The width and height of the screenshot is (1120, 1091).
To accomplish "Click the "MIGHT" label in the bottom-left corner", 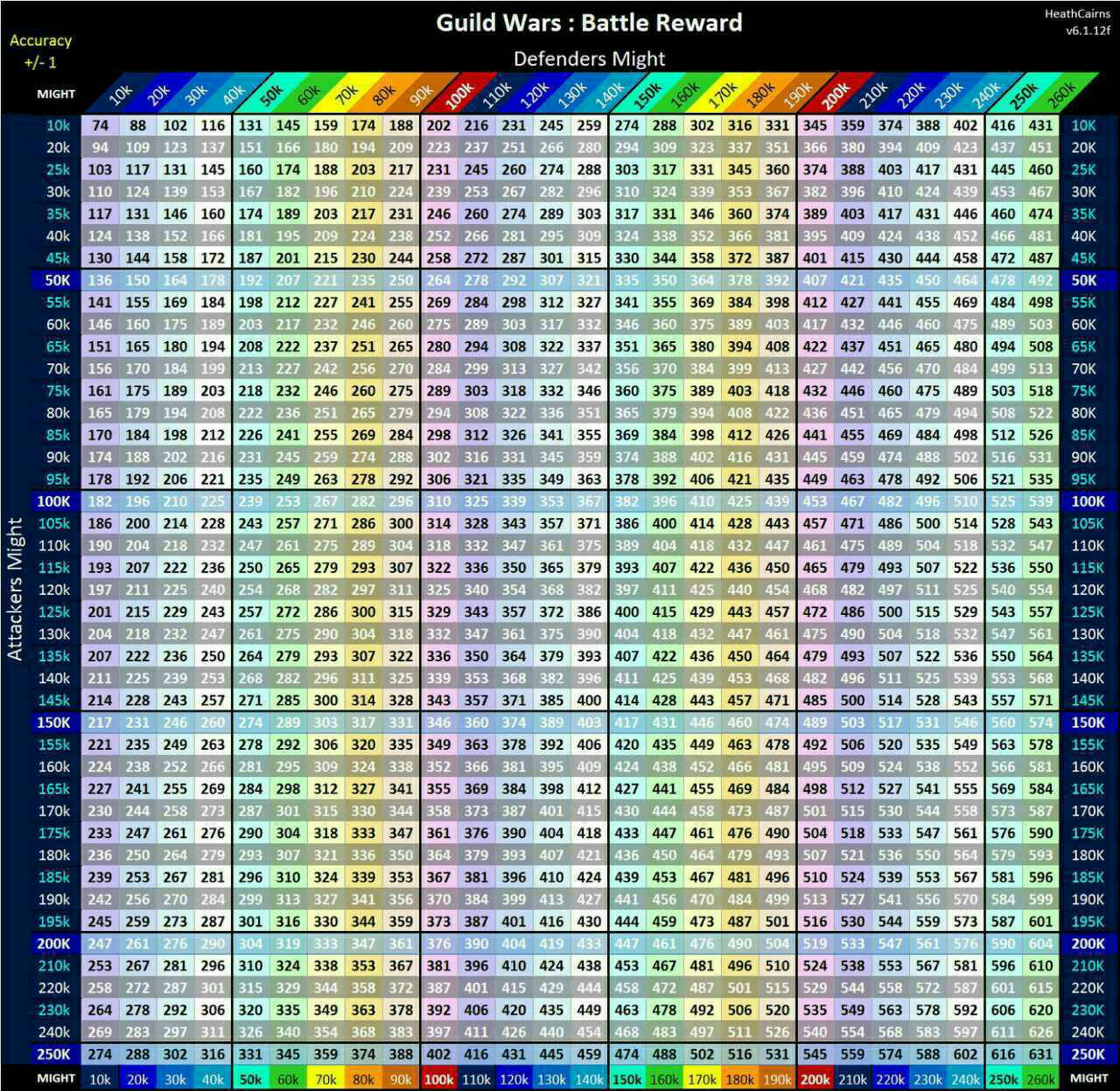I will pyautogui.click(x=56, y=1078).
